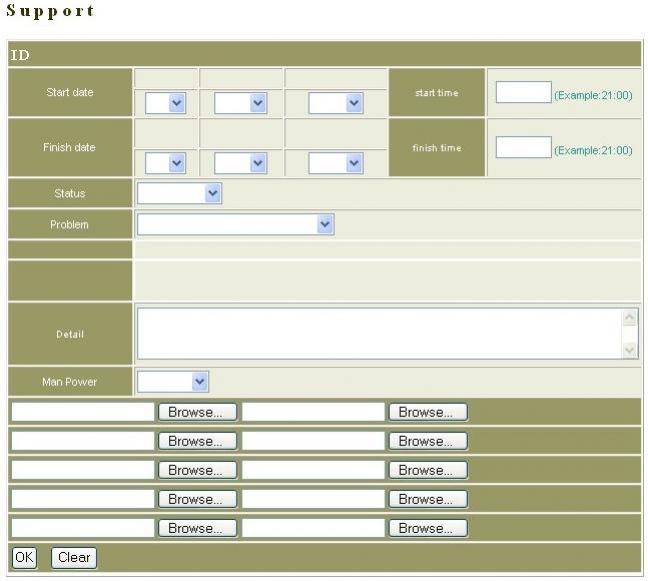Click second row left Browse button
Screen dimensions: 648x581
click(198, 441)
